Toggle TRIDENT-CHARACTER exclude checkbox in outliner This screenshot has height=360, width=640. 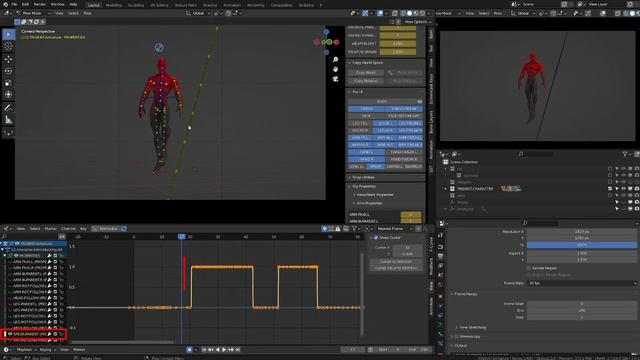pyautogui.click(x=610, y=189)
